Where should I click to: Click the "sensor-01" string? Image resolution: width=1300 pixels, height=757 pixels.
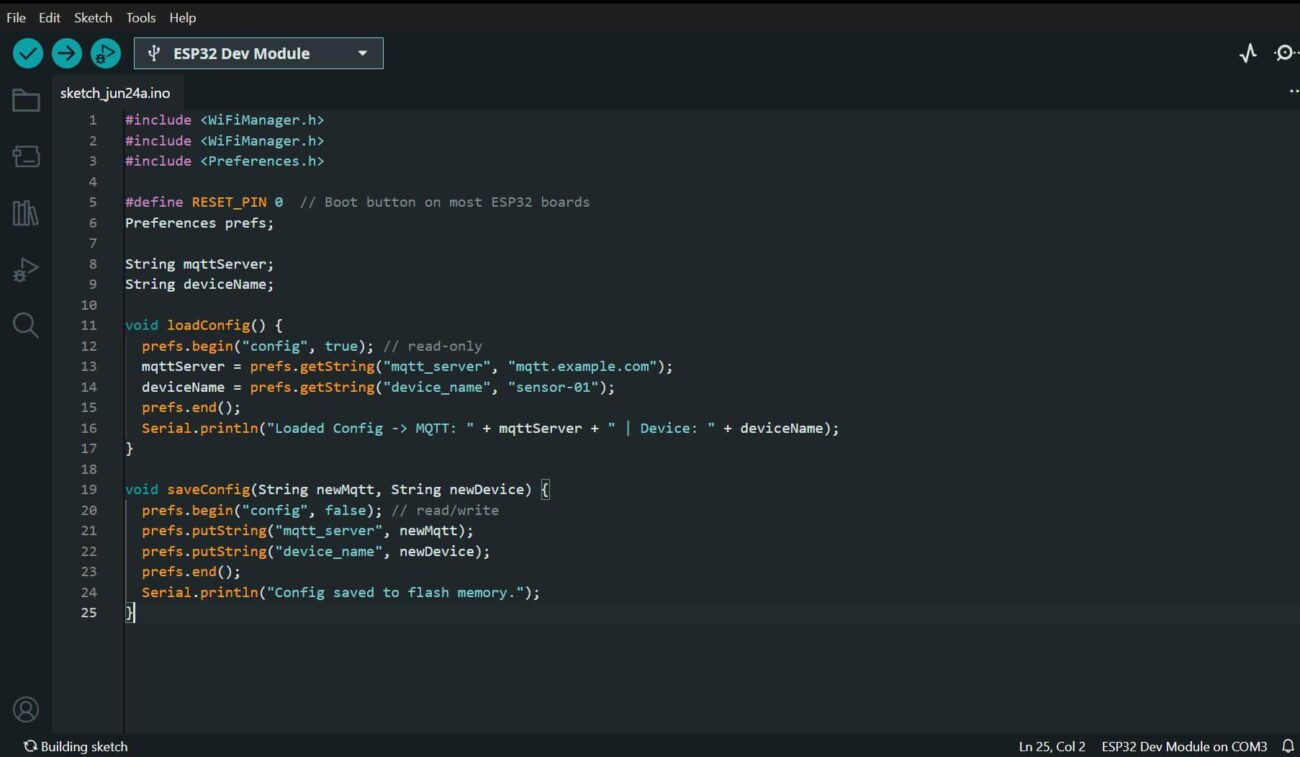[x=553, y=387]
